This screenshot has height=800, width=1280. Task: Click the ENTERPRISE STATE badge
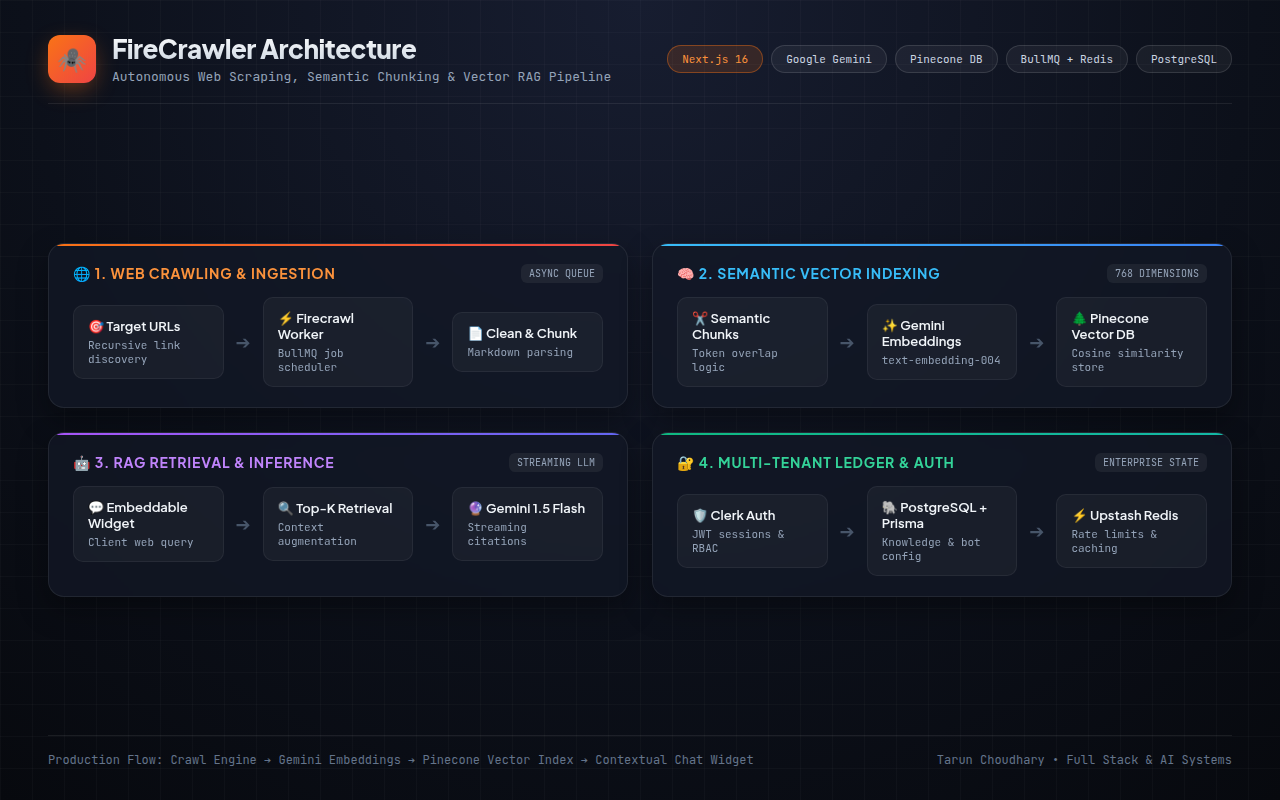tap(1151, 463)
